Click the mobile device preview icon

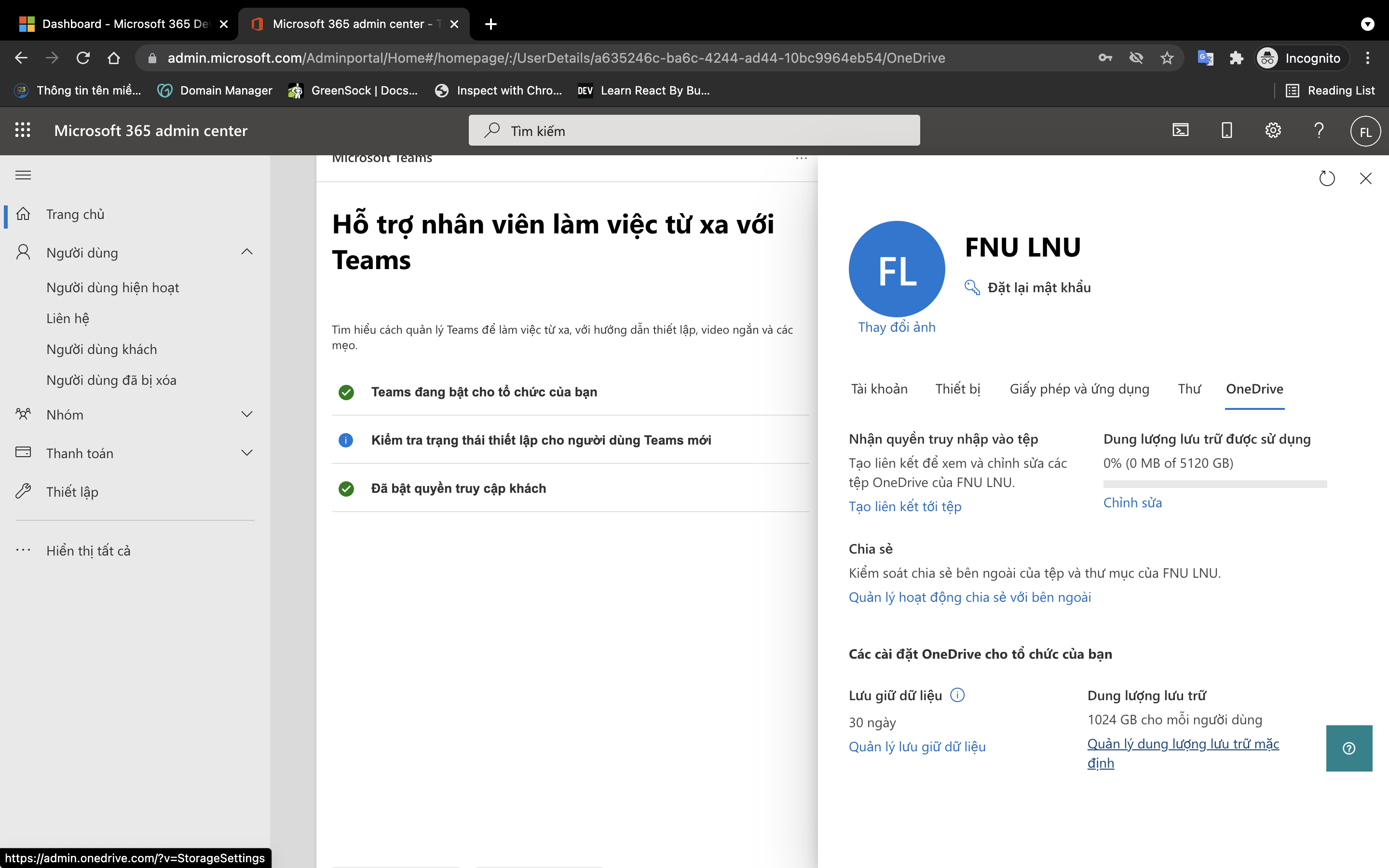[x=1226, y=130]
